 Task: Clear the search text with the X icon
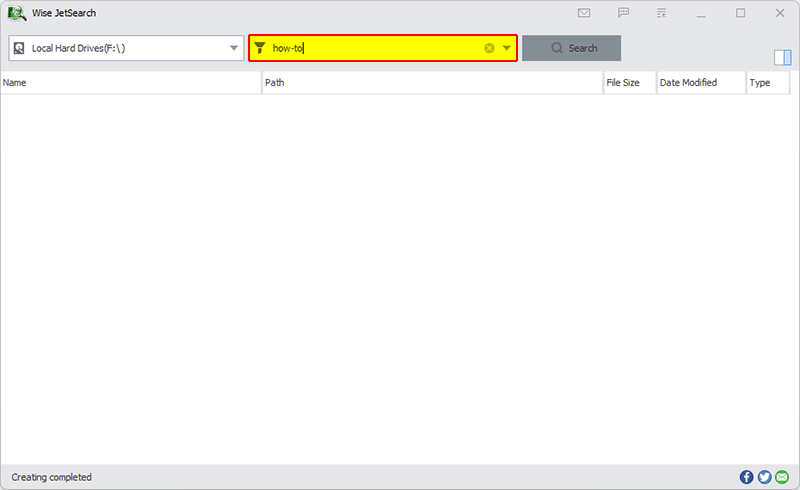coord(489,48)
